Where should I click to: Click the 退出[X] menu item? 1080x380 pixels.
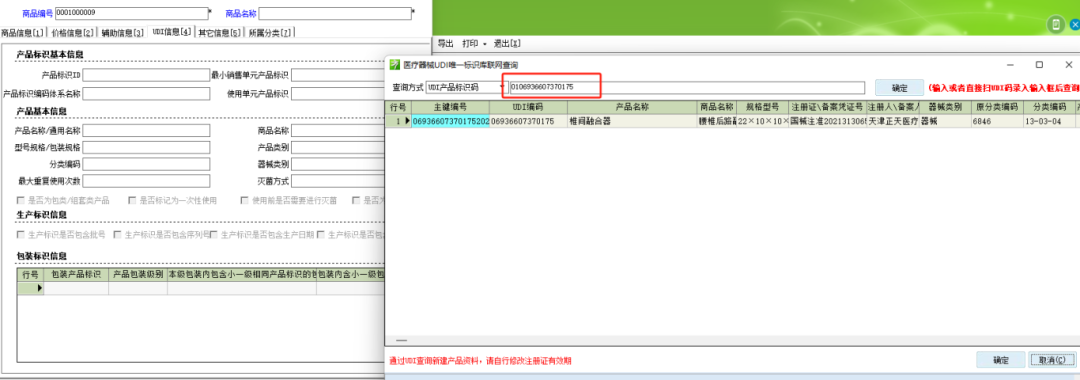pyautogui.click(x=507, y=43)
